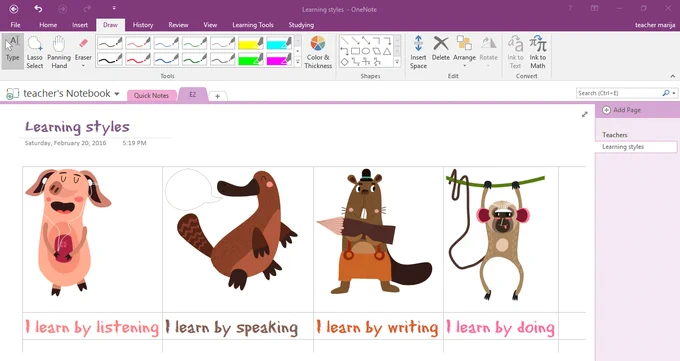Choose the Panning Hand tool
The width and height of the screenshot is (680, 361).
(59, 52)
